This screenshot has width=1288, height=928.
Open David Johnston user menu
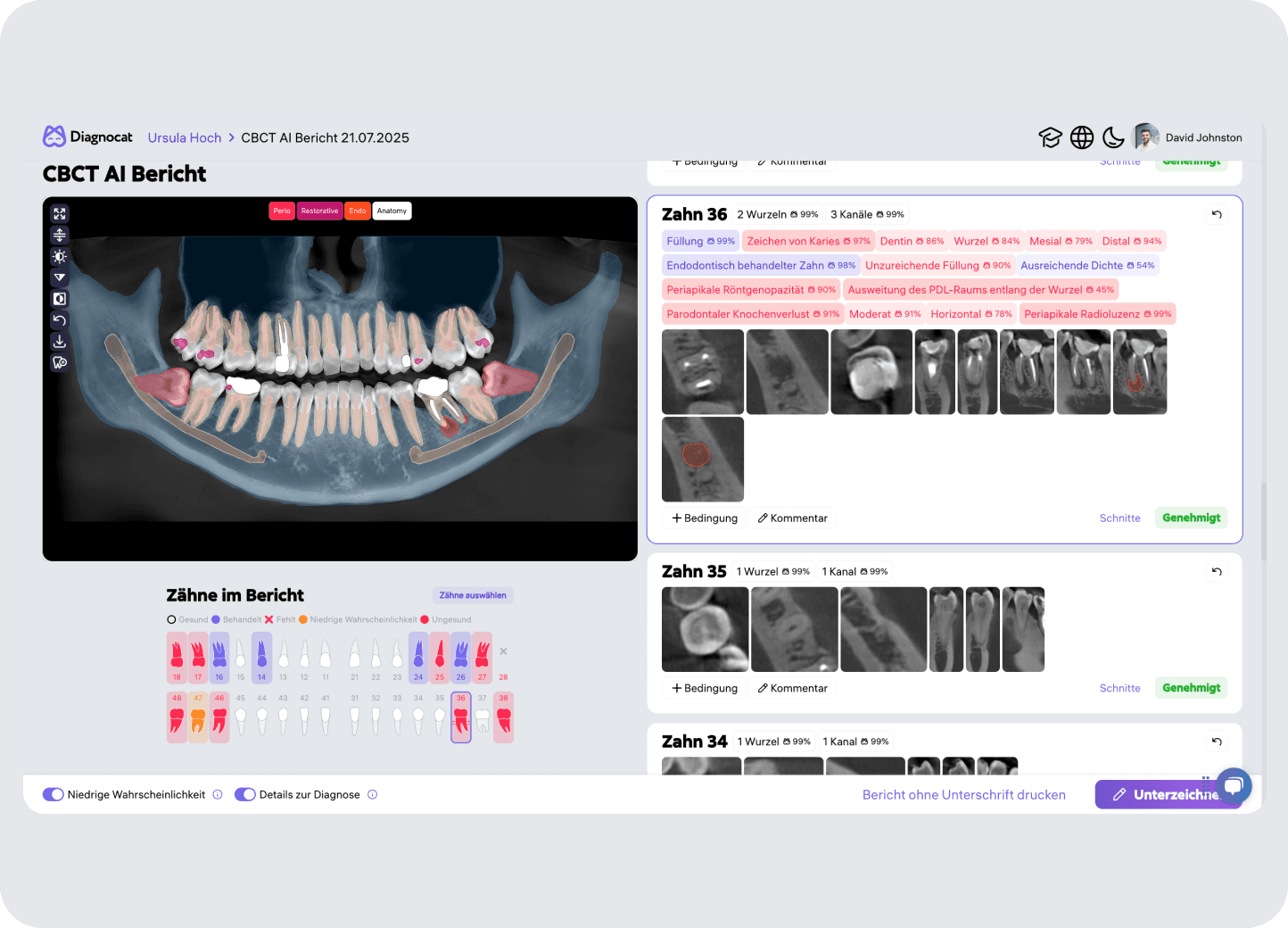pyautogui.click(x=1188, y=137)
